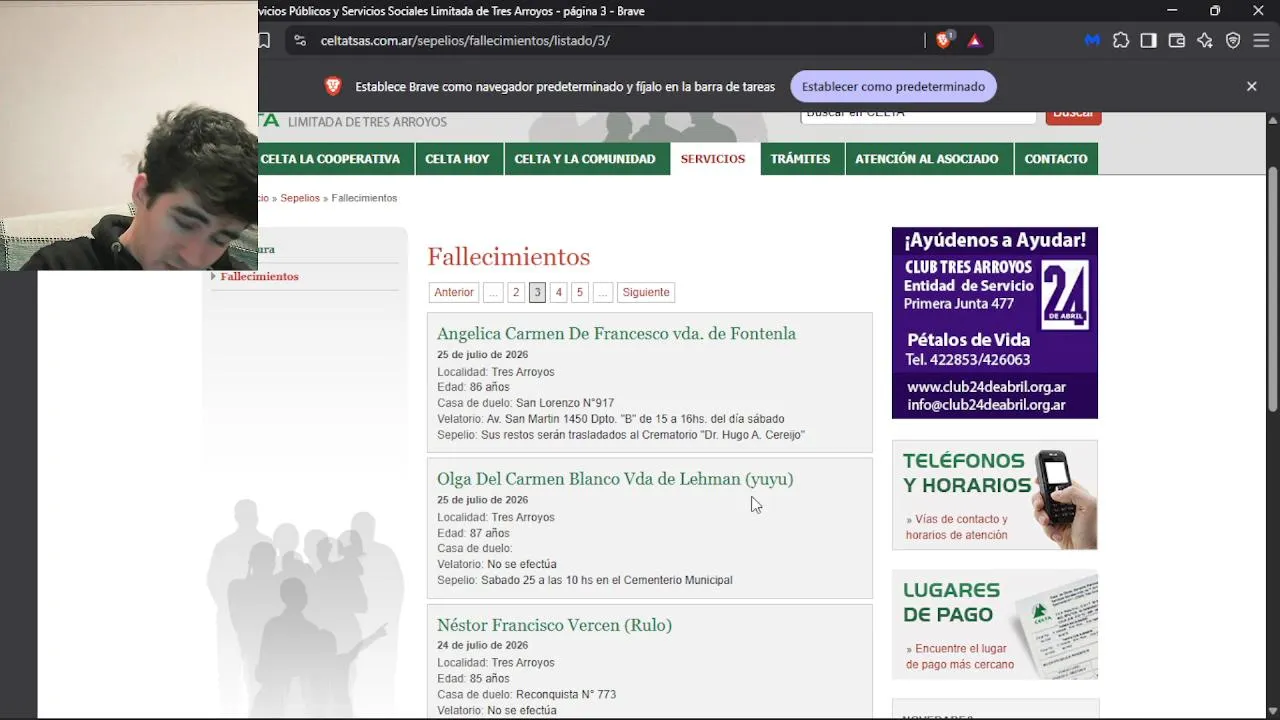This screenshot has height=720, width=1280.
Task: Click the 'Sepelios' breadcrumb link
Action: [x=300, y=198]
